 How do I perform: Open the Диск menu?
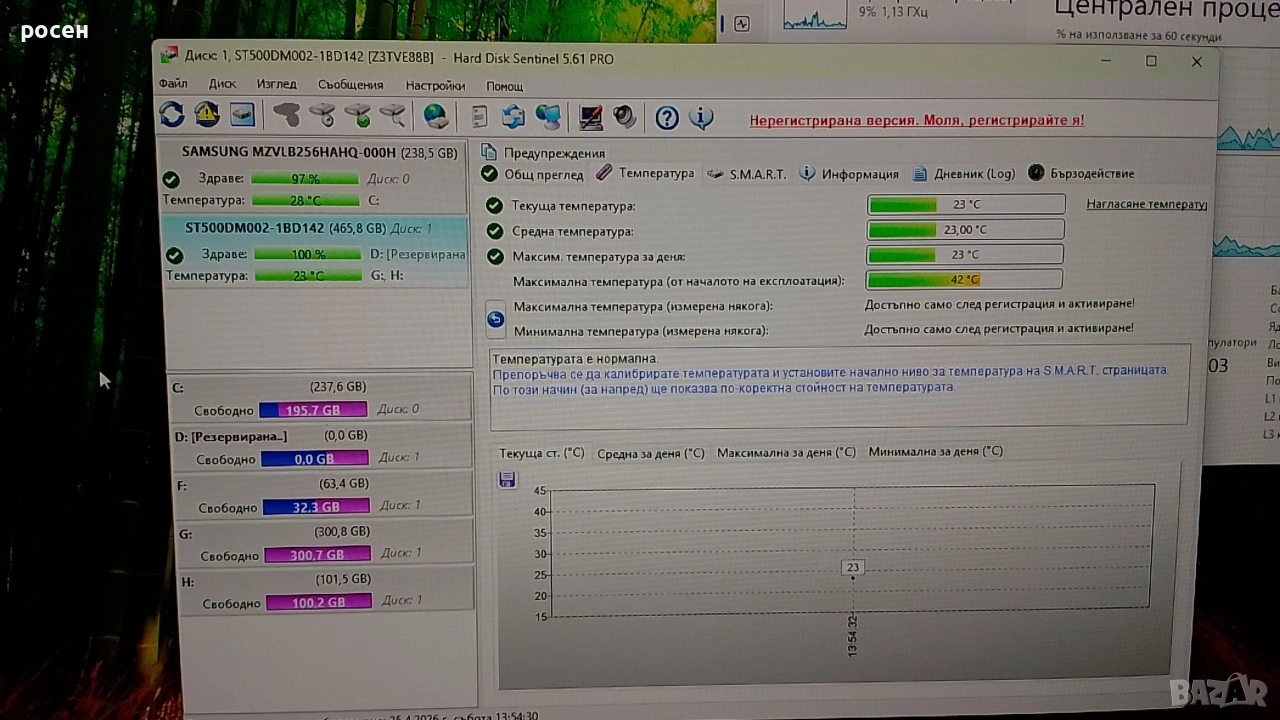coord(222,85)
